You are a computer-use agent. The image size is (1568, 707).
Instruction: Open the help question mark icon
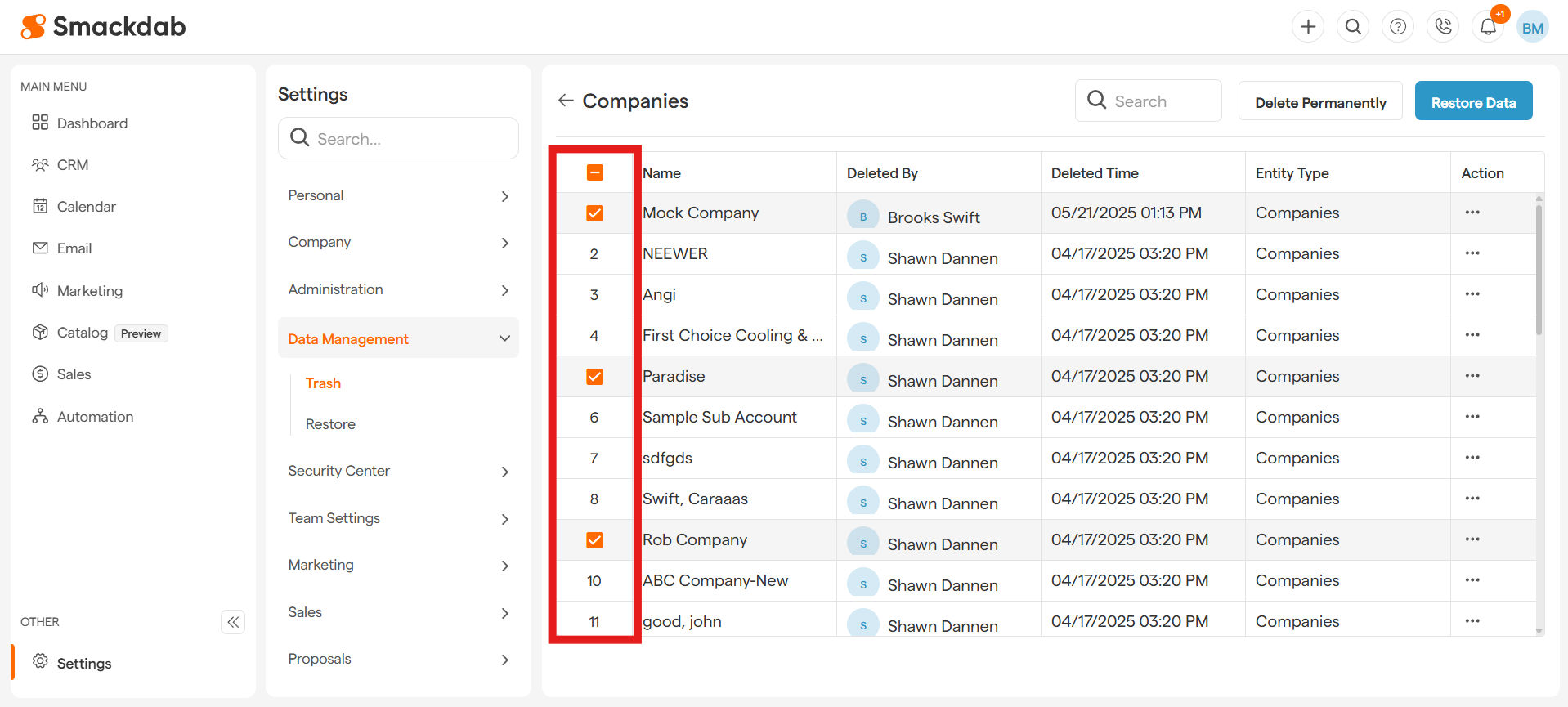(x=1398, y=27)
